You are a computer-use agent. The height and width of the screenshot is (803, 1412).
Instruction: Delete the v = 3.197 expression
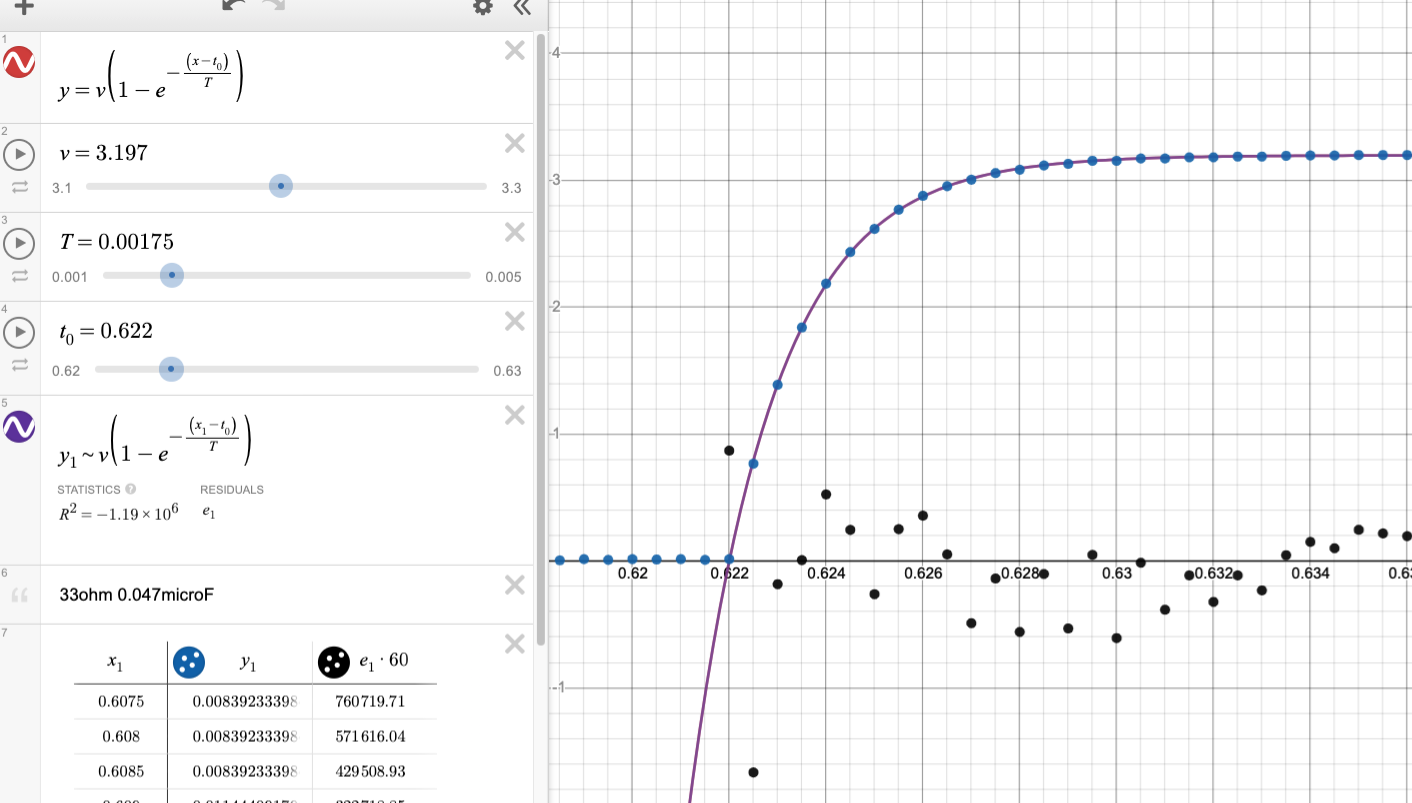(515, 143)
